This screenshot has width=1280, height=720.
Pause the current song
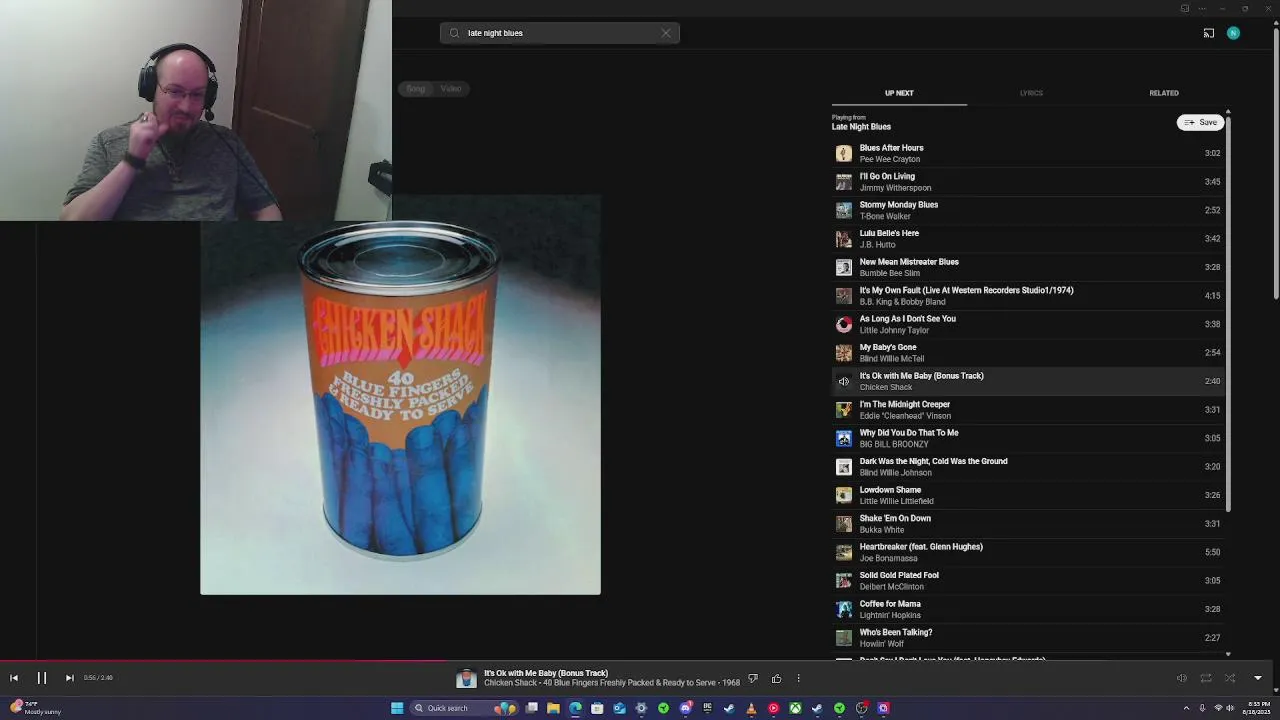point(42,678)
